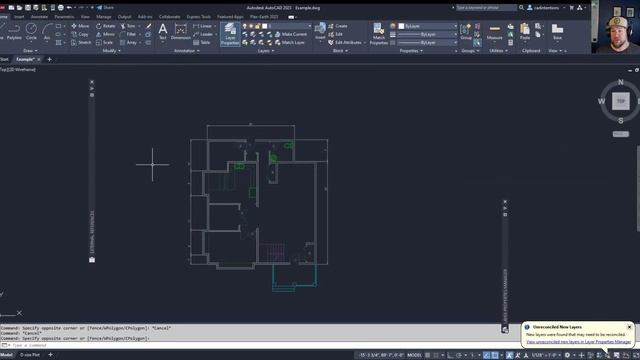Expand the Block panel dropdown
Screen dimensions: 640x360
pyautogui.click(x=340, y=51)
